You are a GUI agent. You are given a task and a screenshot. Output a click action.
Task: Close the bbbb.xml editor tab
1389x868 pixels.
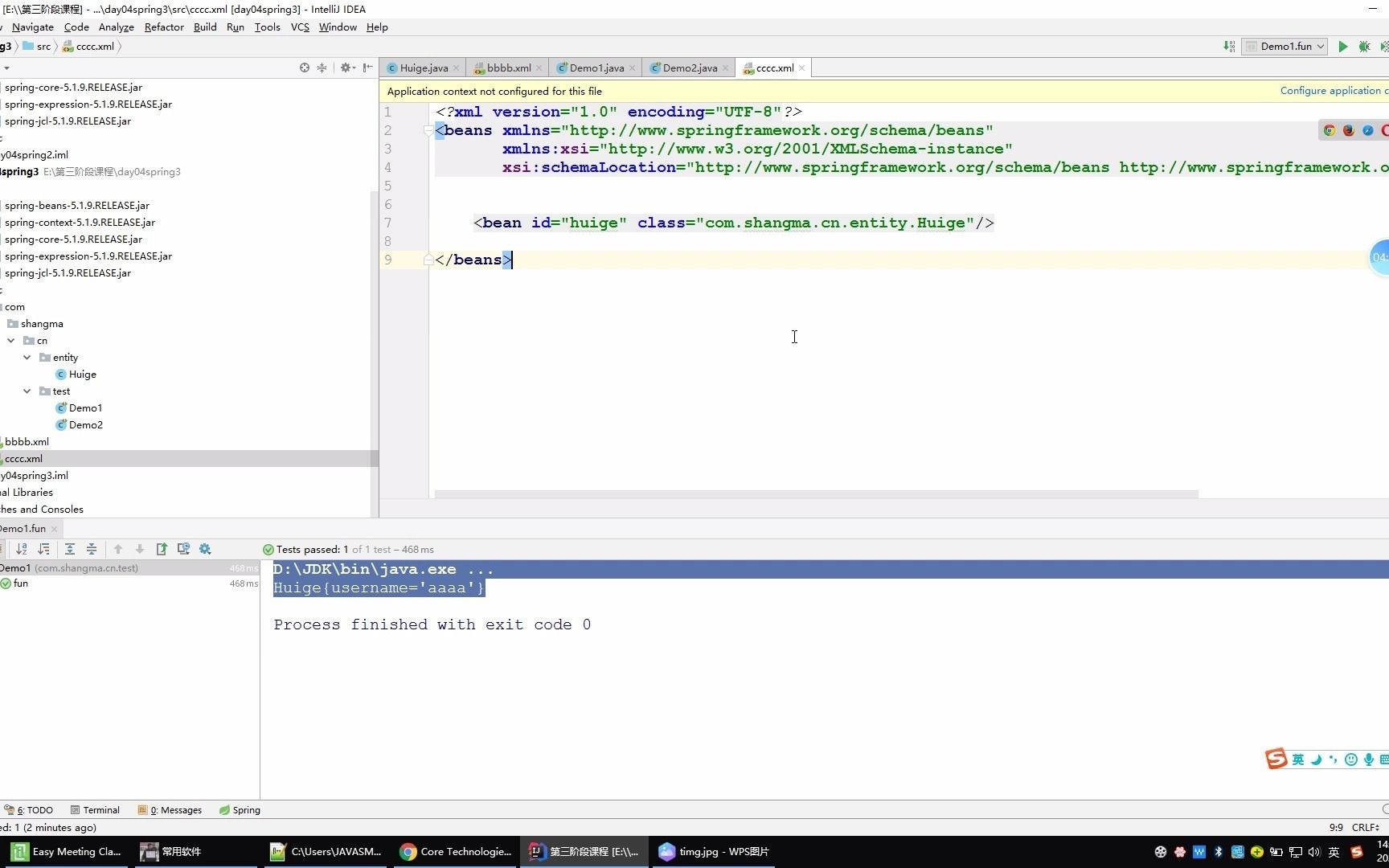539,68
